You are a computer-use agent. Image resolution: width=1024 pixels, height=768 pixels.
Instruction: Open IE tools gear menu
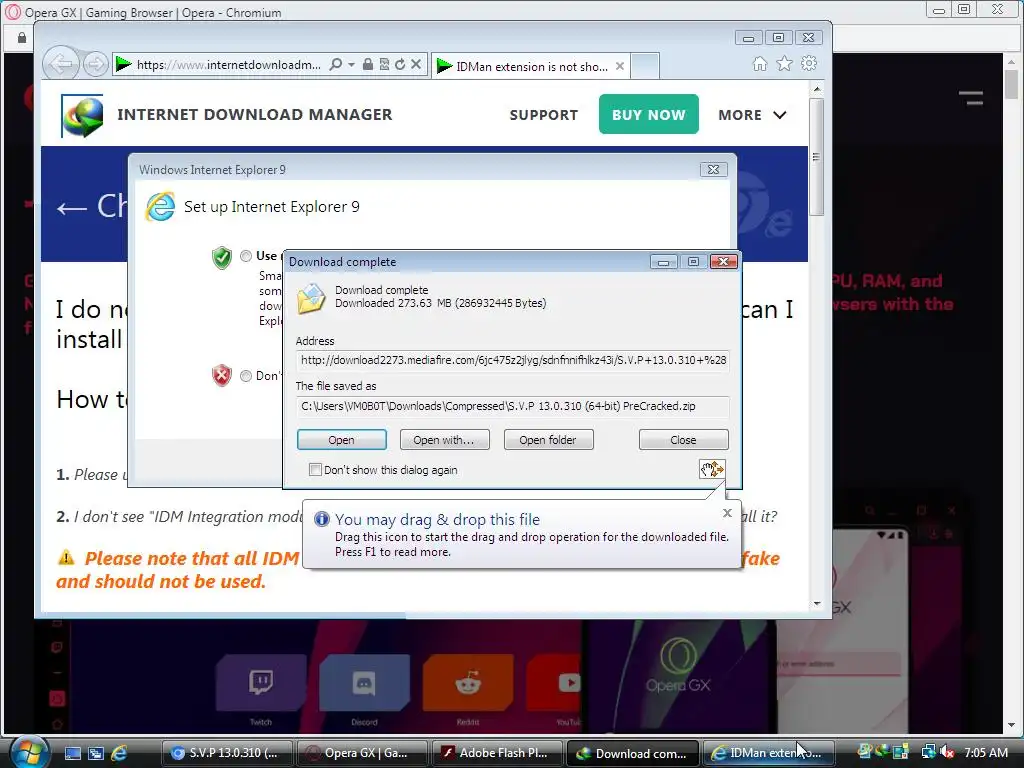click(809, 63)
